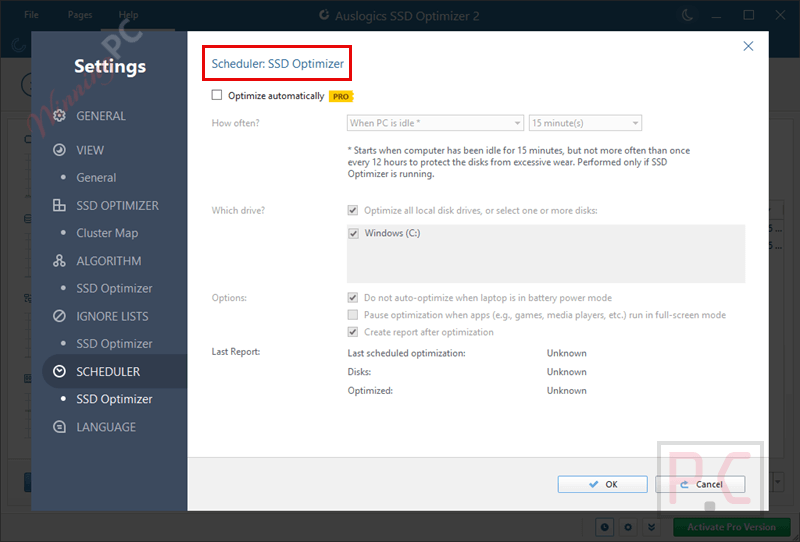Toggle Create report after optimization
The width and height of the screenshot is (800, 542).
353,332
